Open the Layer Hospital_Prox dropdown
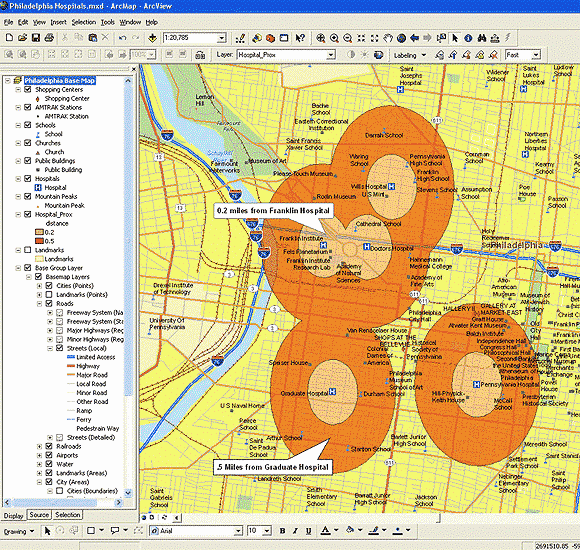The width and height of the screenshot is (580, 550). pyautogui.click(x=331, y=55)
